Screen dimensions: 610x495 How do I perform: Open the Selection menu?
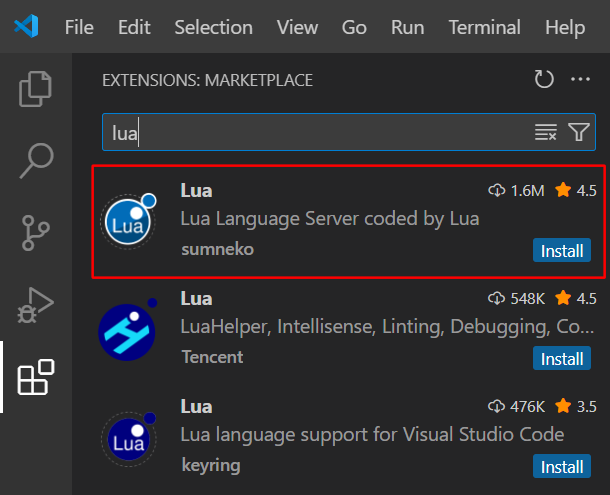214,27
